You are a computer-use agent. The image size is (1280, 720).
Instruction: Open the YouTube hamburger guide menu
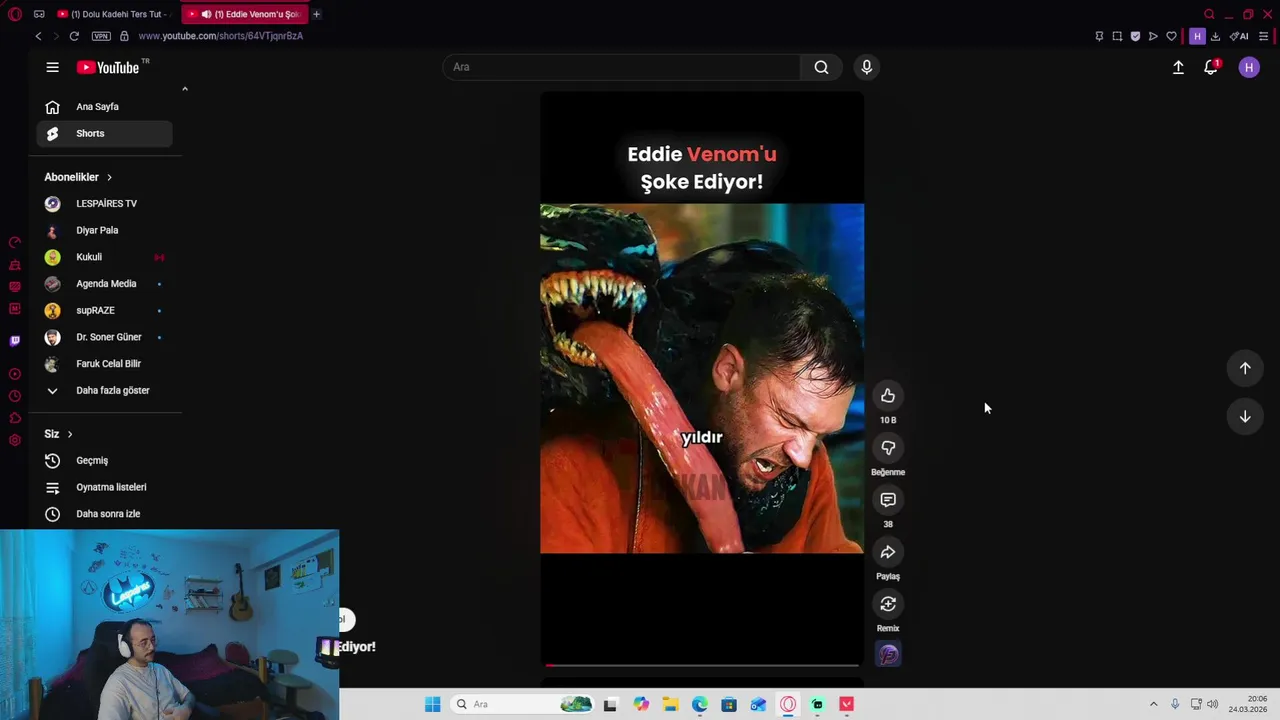click(x=52, y=67)
